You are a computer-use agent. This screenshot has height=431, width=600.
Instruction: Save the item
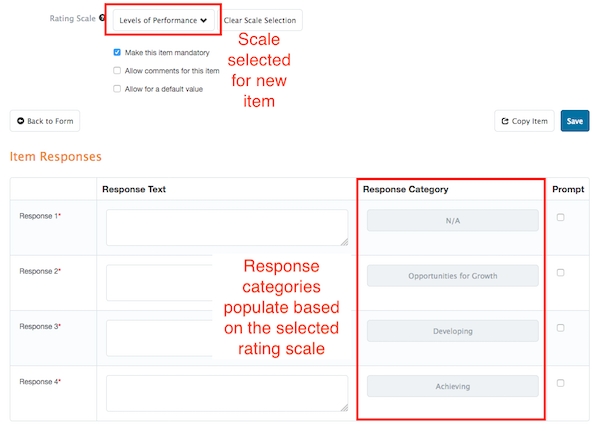[x=575, y=121]
